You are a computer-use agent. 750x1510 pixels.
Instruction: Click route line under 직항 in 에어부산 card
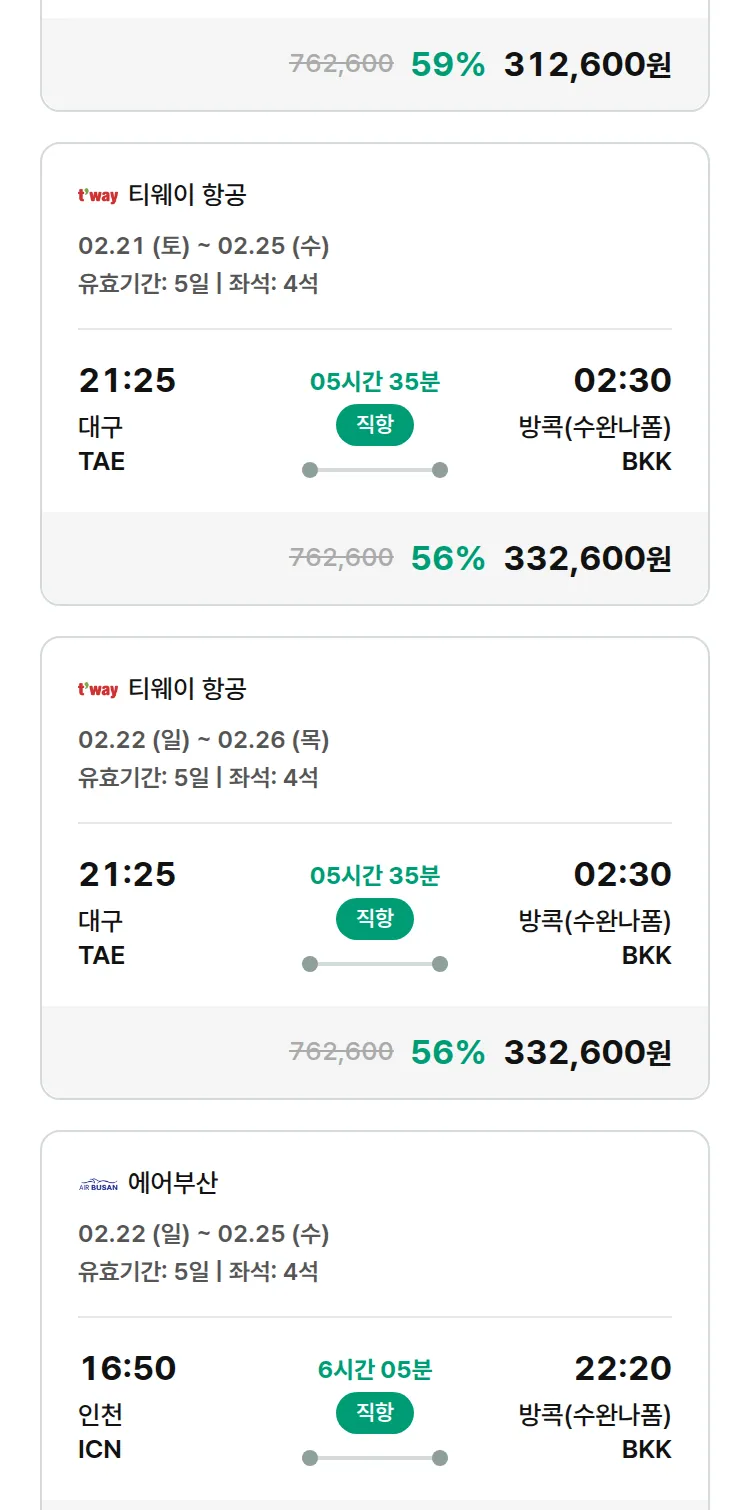click(x=375, y=1458)
